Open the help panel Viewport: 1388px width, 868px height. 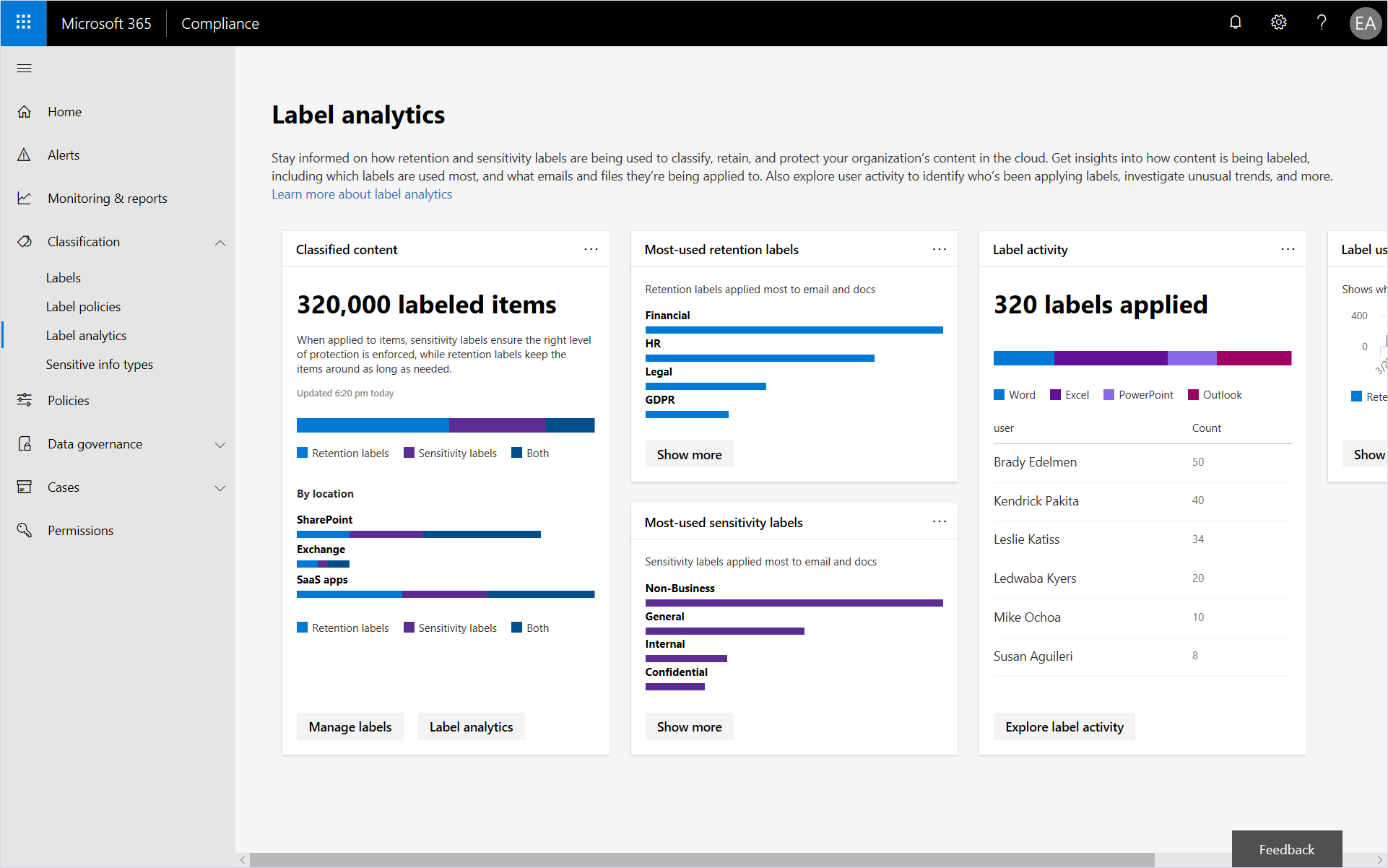point(1322,22)
